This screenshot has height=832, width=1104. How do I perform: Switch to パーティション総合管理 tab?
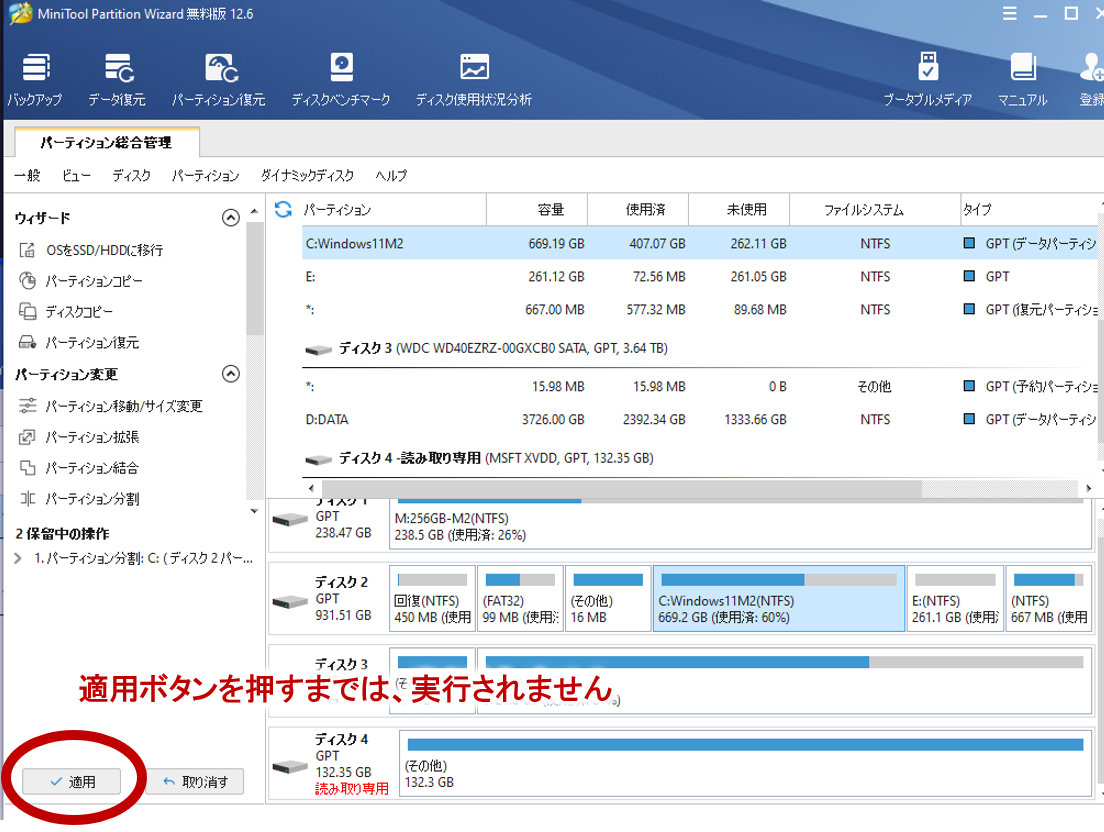click(x=106, y=142)
